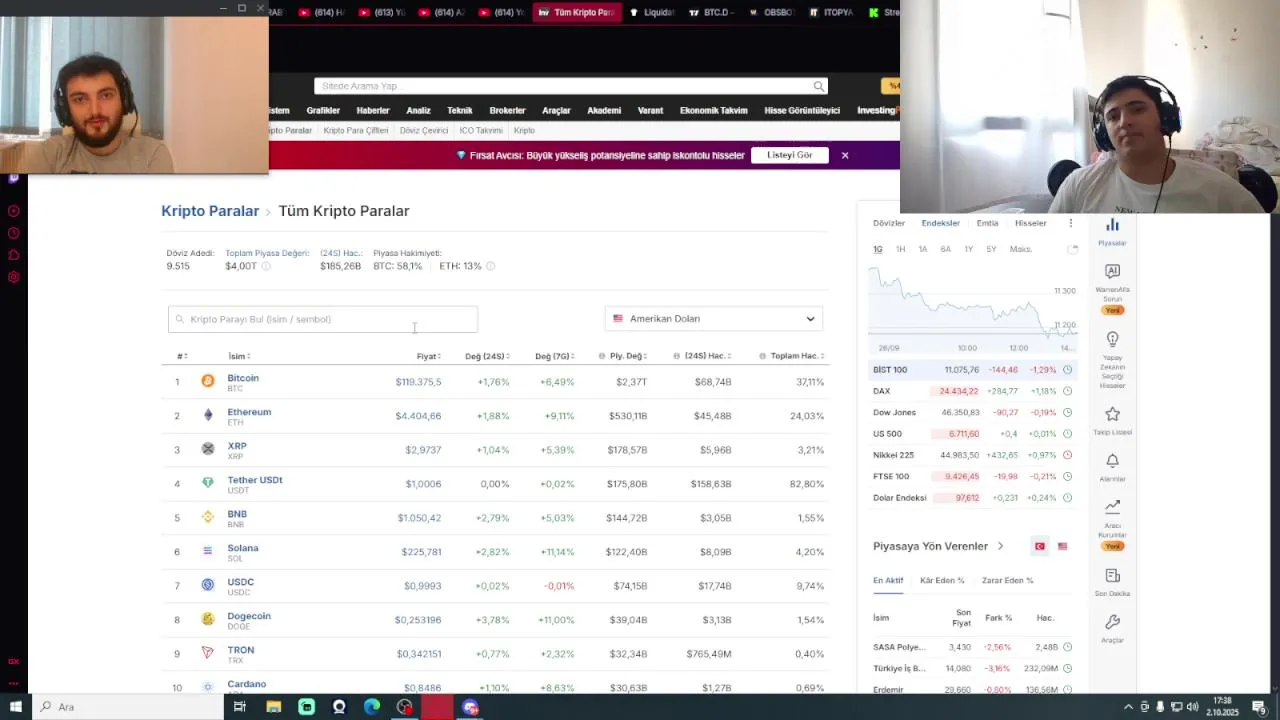Click the Bitcoin coin icon
Image resolution: width=1280 pixels, height=720 pixels.
tap(208, 381)
